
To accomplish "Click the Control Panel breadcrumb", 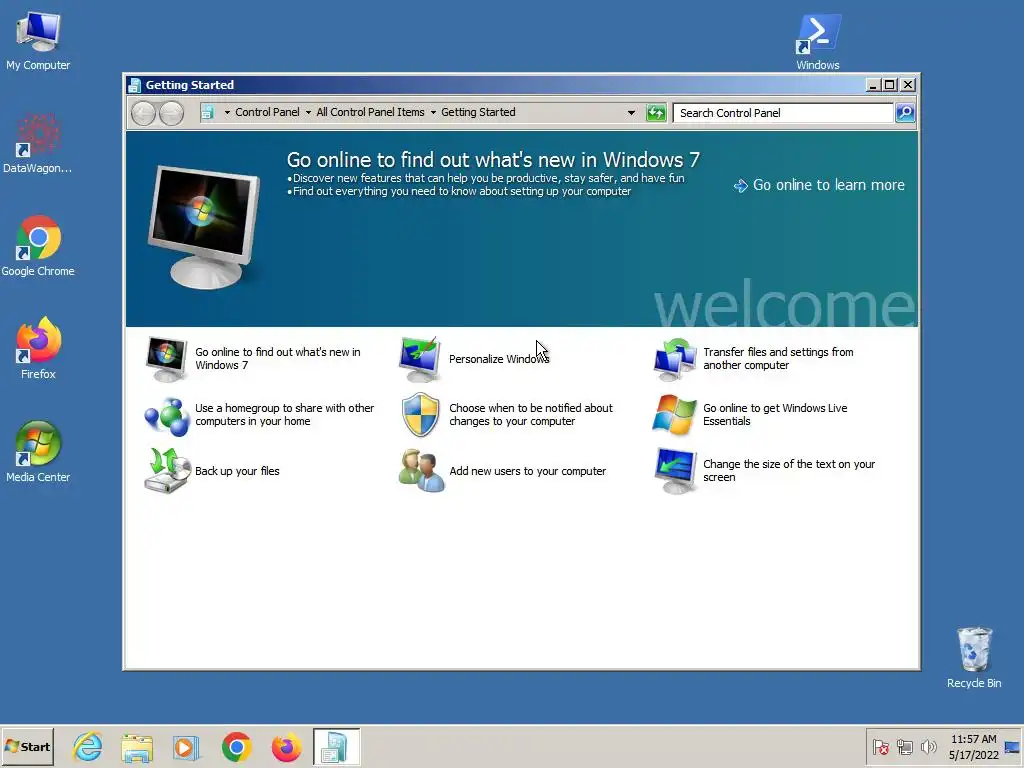I will click(x=267, y=112).
